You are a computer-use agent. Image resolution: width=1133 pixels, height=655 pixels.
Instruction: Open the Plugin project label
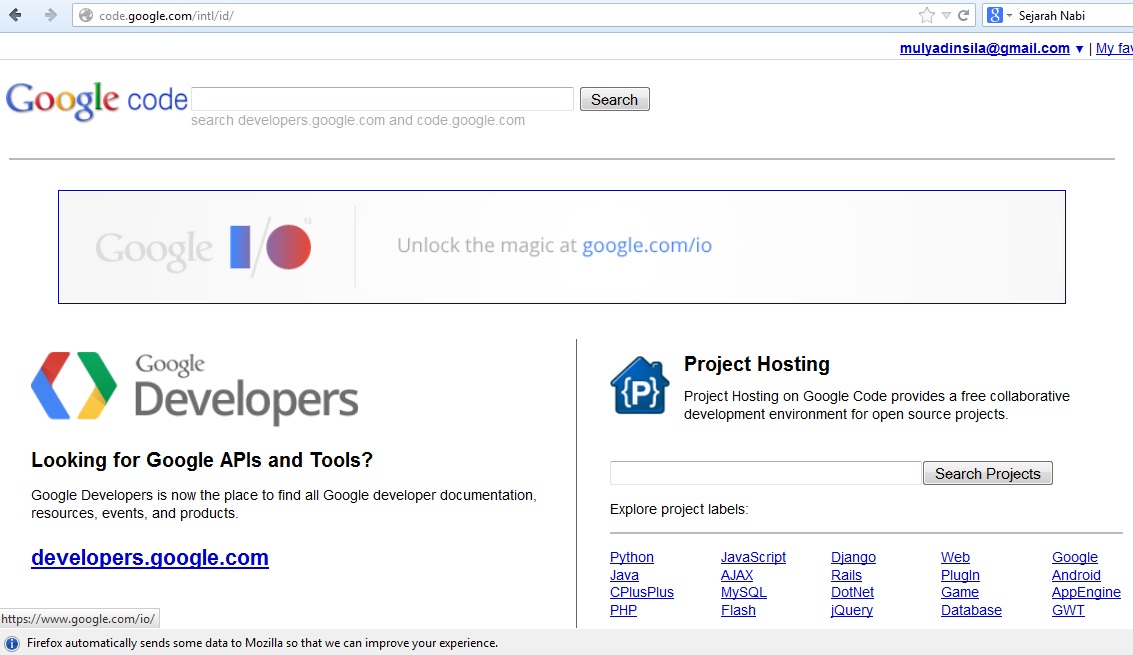point(960,575)
